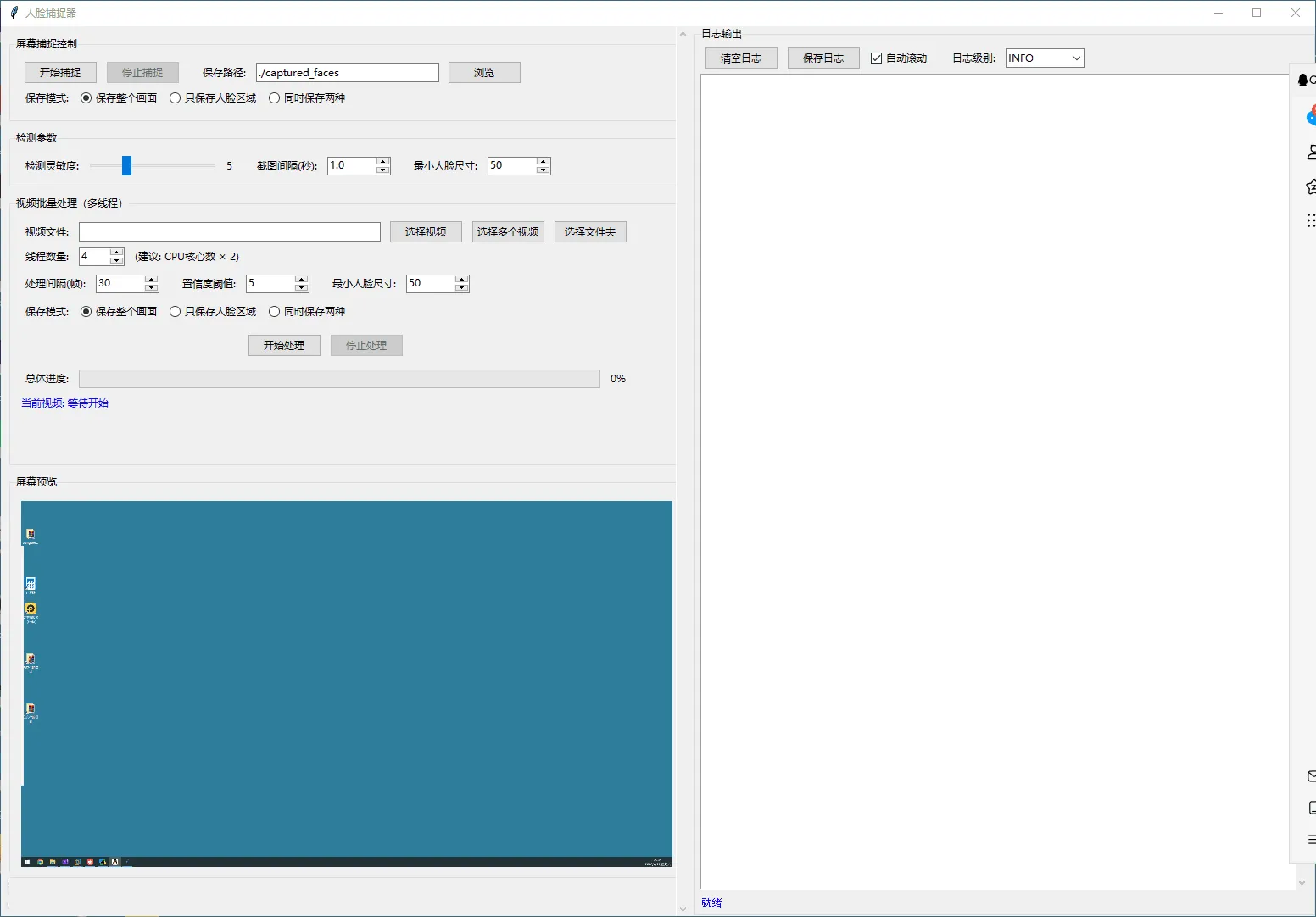
Task: Open the QQ messages chat bubble icon
Action: tap(1311, 116)
